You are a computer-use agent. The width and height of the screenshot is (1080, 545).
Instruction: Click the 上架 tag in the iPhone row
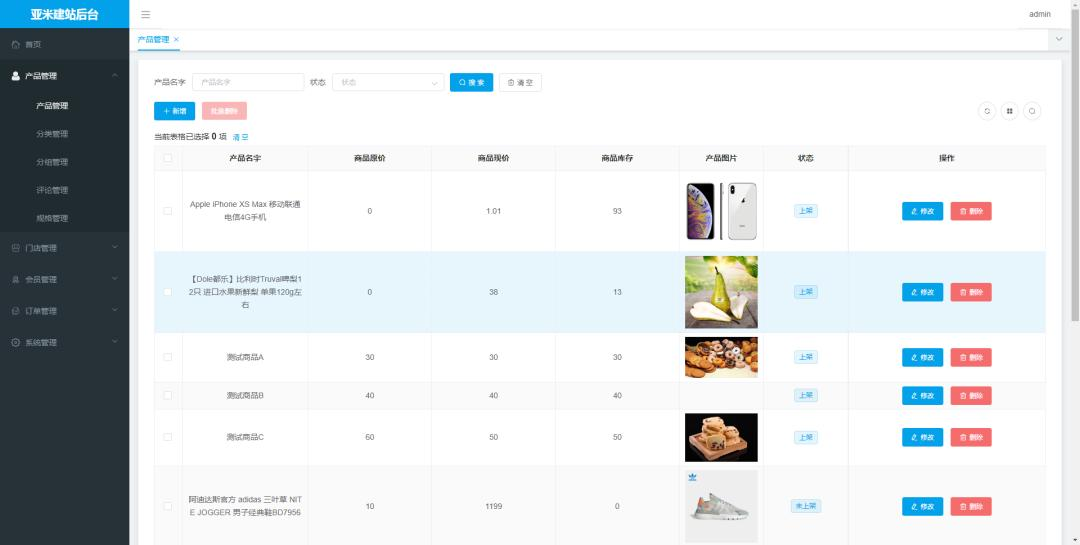[x=805, y=211]
